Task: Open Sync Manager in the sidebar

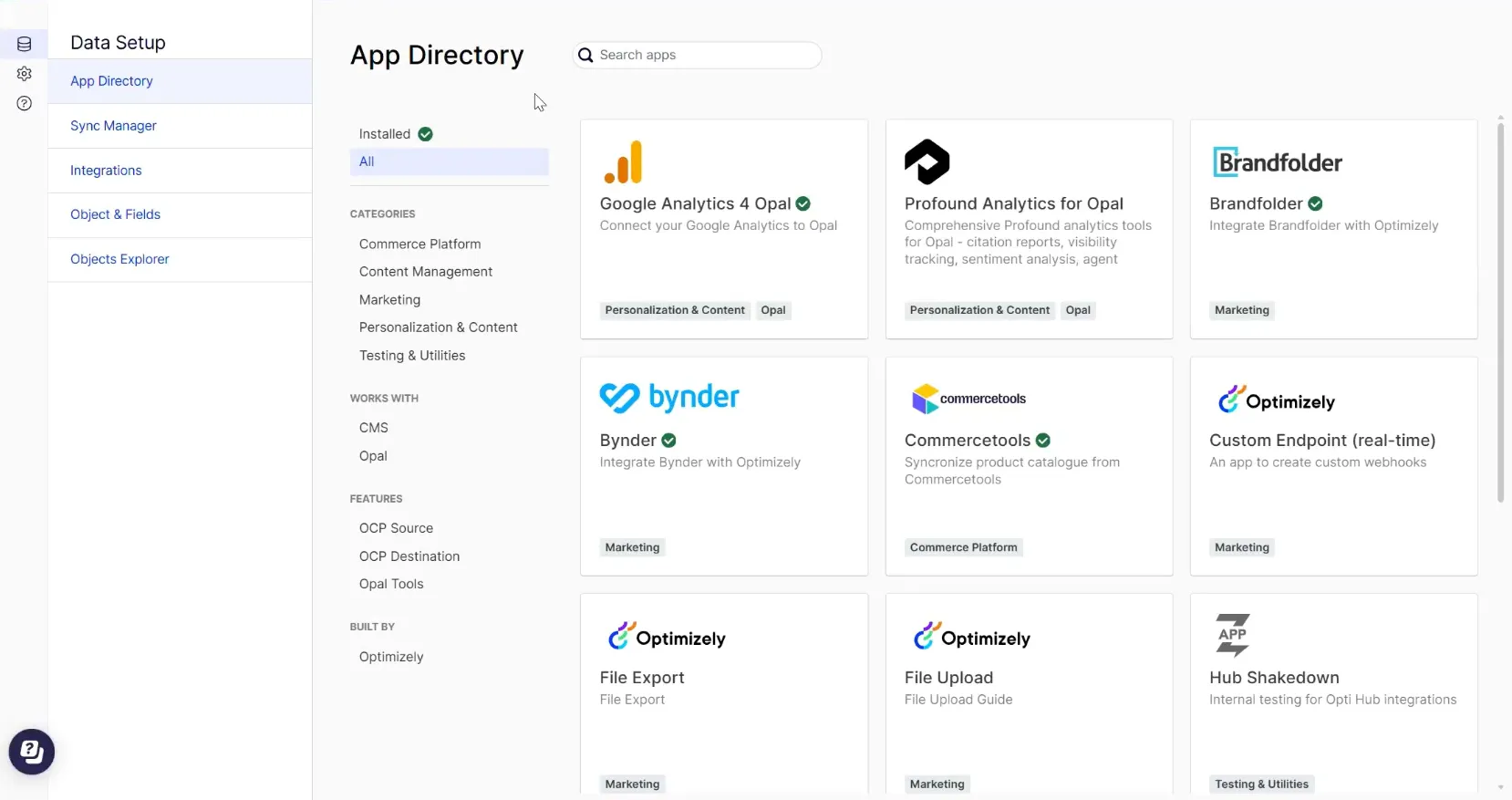Action: pos(180,126)
